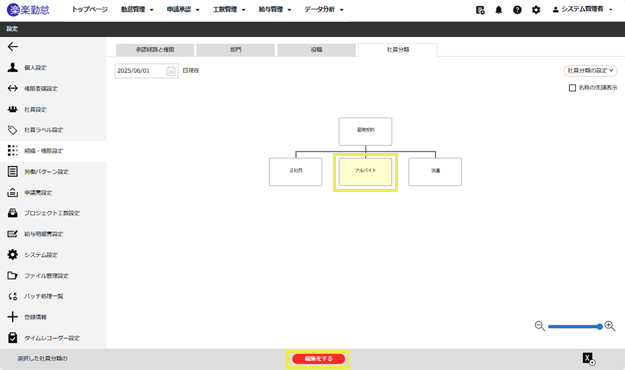Select the 社員分類 tab

click(x=398, y=50)
